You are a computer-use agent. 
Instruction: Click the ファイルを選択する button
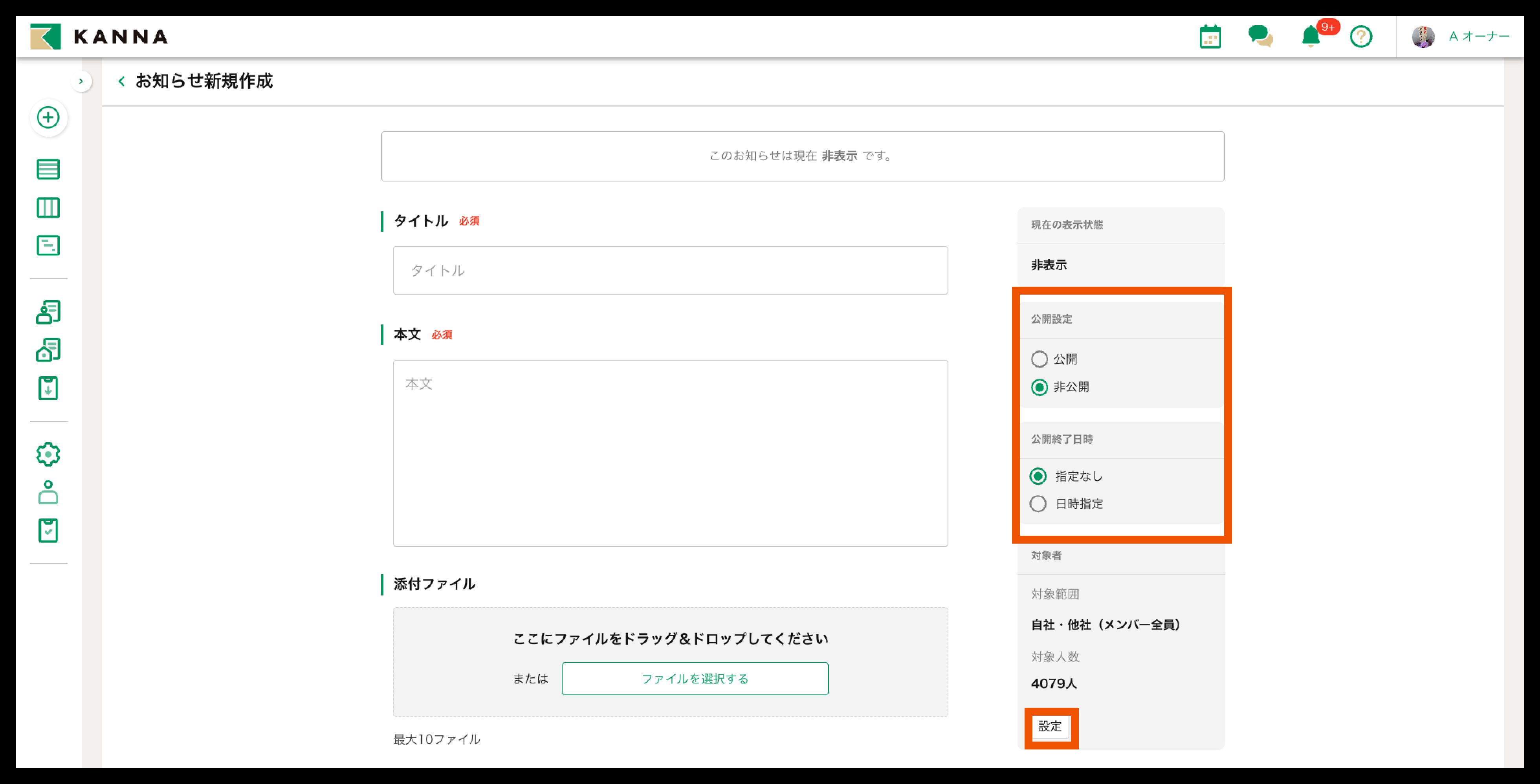(695, 678)
